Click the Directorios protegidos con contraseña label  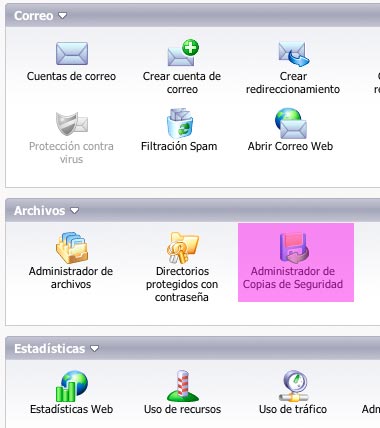click(182, 284)
